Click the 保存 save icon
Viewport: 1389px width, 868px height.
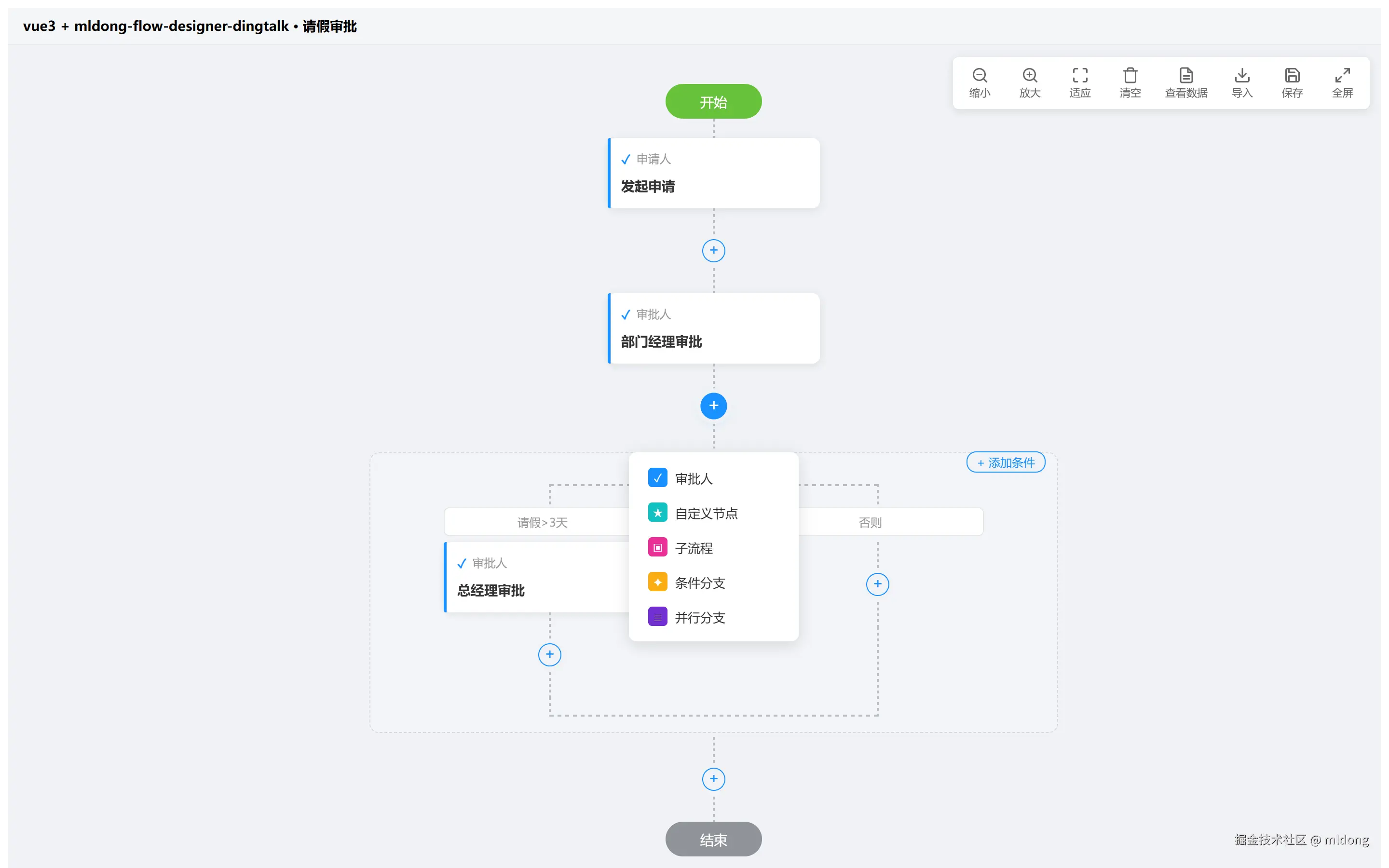(1292, 75)
